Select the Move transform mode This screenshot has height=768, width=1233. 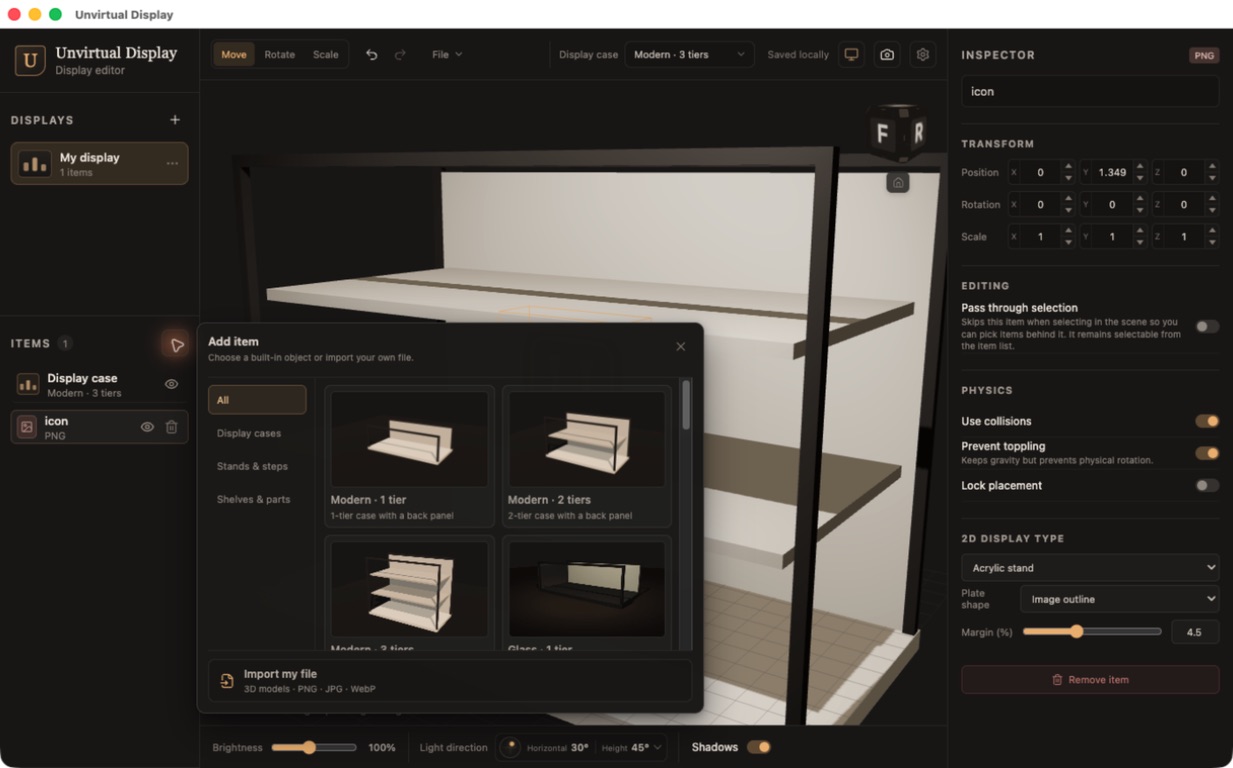(x=234, y=55)
